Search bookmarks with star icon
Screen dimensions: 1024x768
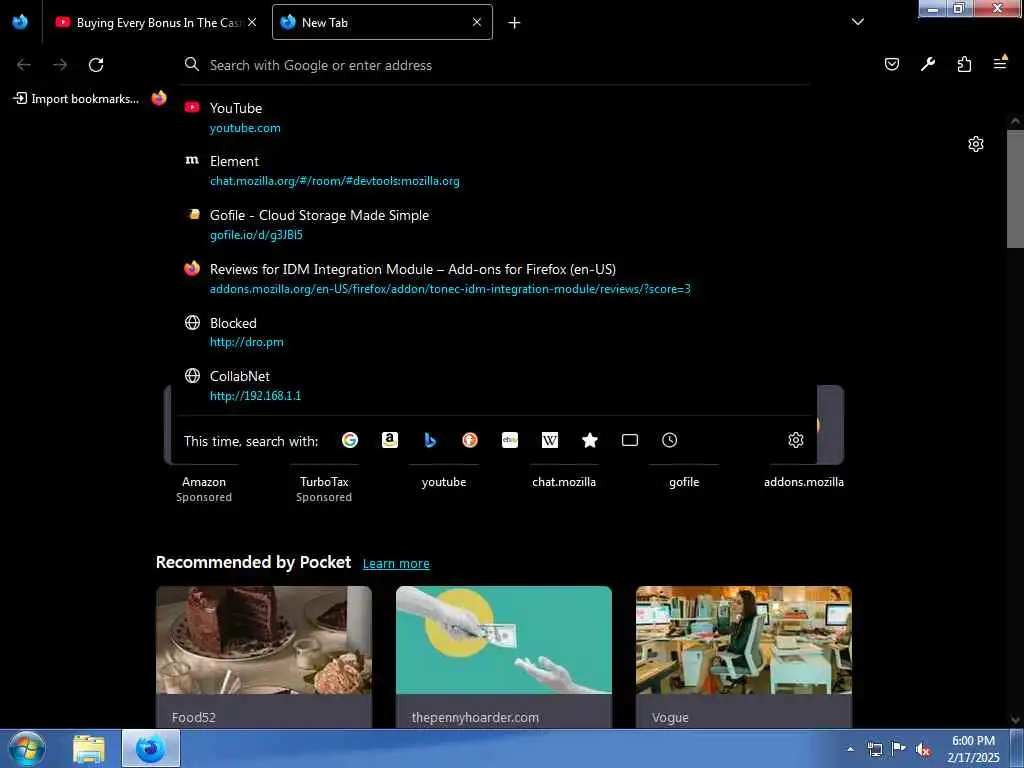590,440
